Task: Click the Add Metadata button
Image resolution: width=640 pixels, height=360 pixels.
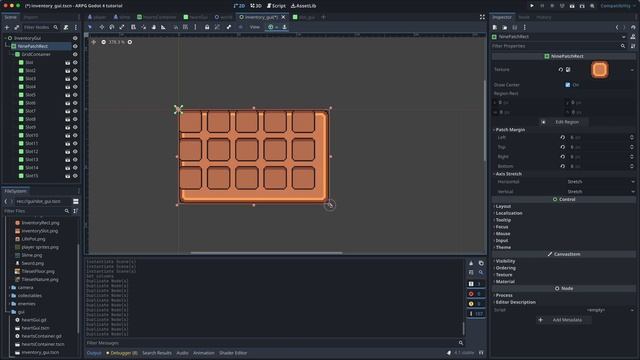Action: (564, 320)
